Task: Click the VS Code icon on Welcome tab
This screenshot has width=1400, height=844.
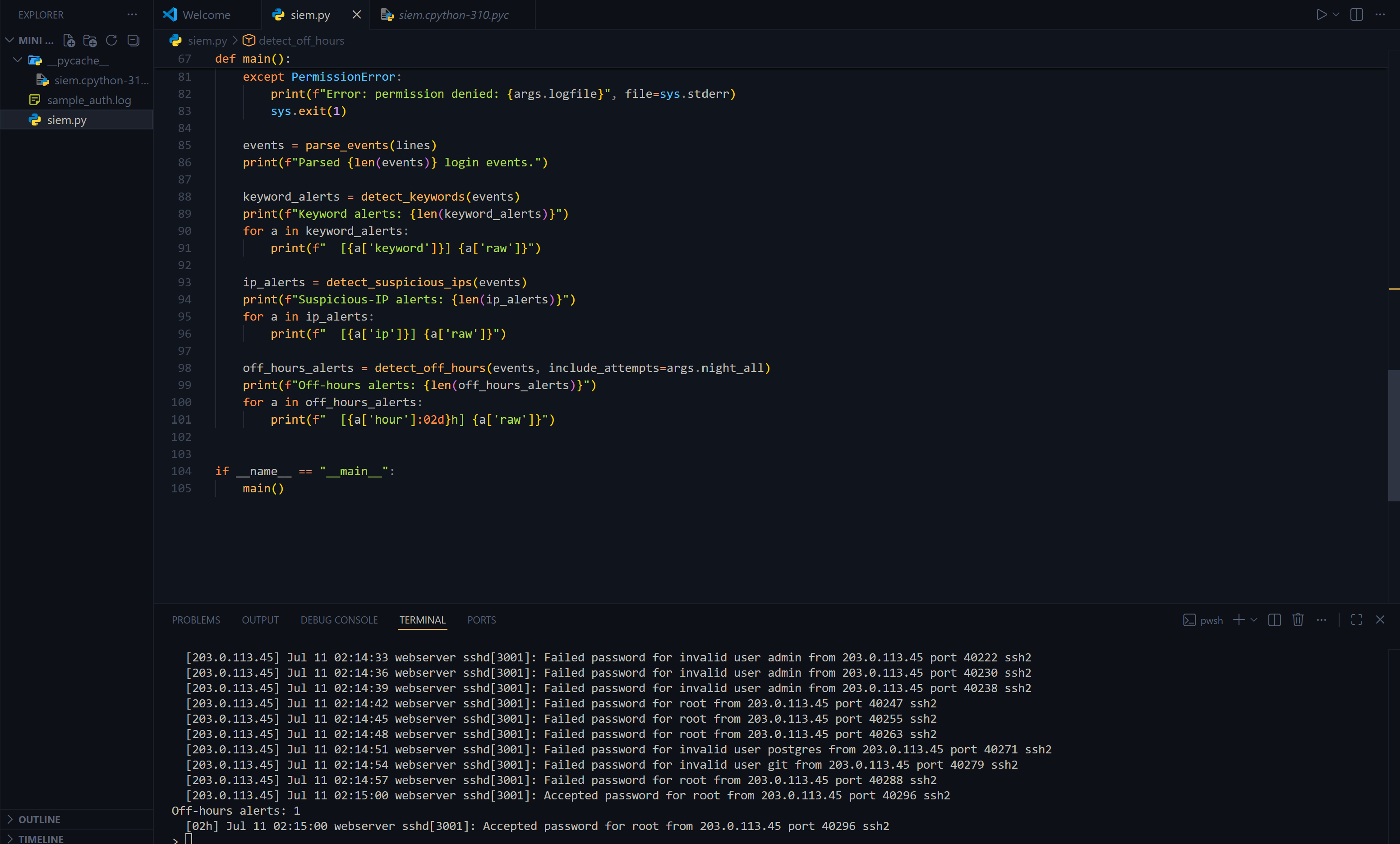Action: point(170,14)
